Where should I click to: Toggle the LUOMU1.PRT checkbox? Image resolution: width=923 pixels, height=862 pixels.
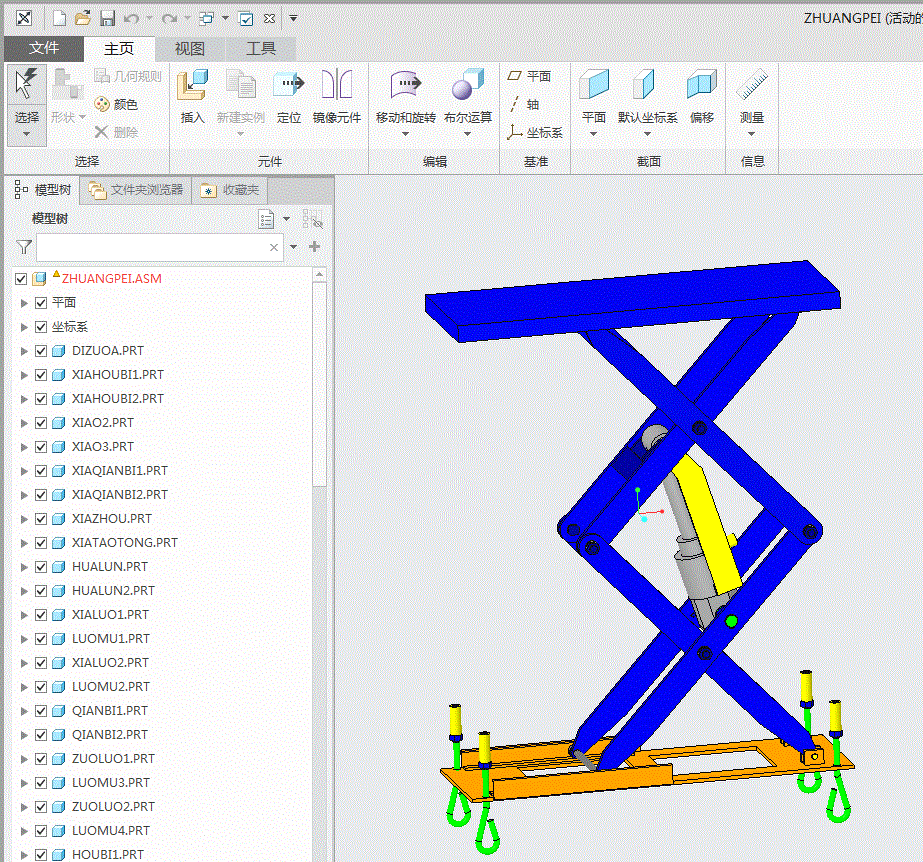click(x=41, y=639)
